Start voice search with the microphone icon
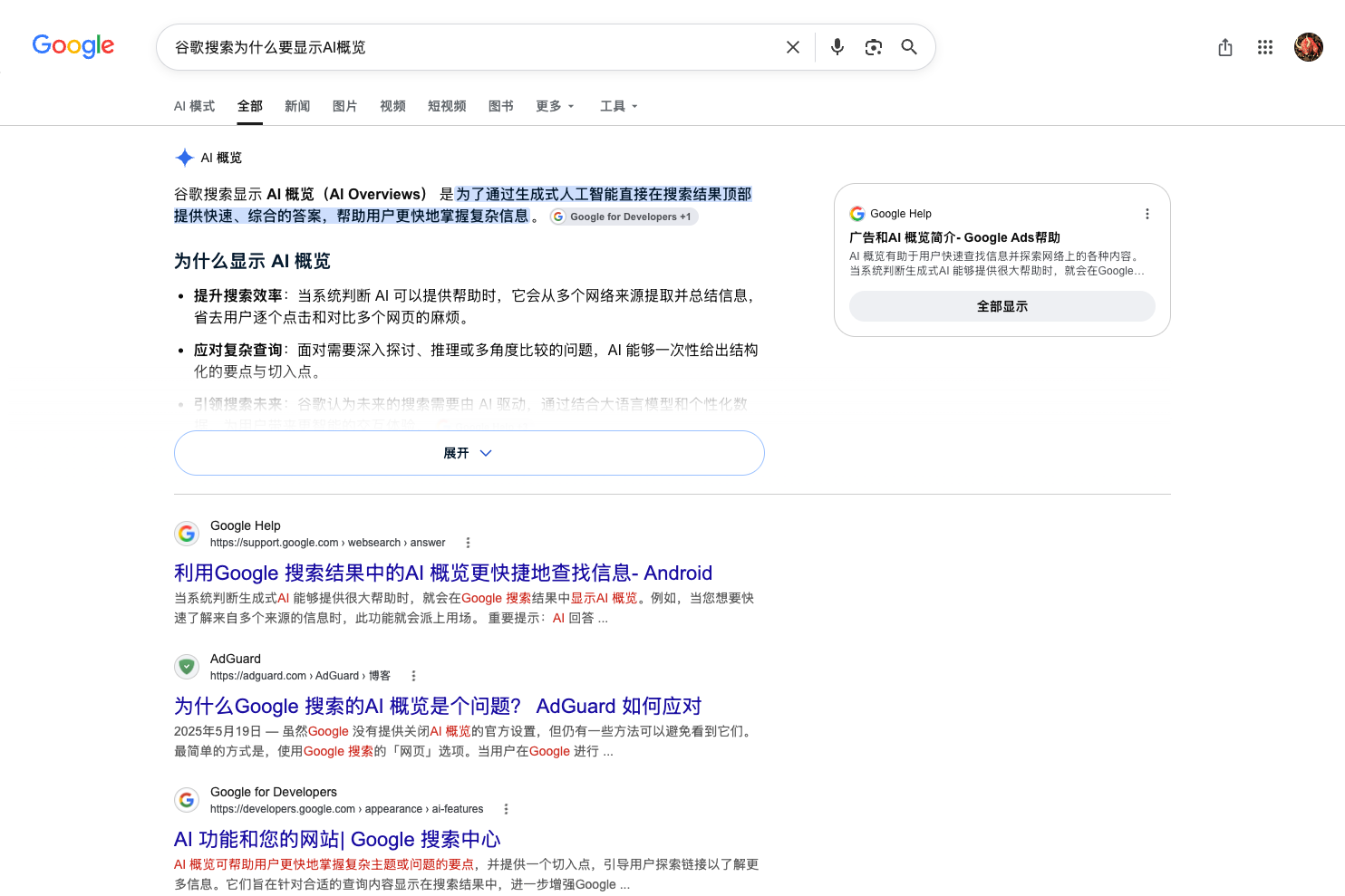This screenshot has width=1345, height=896. (837, 47)
